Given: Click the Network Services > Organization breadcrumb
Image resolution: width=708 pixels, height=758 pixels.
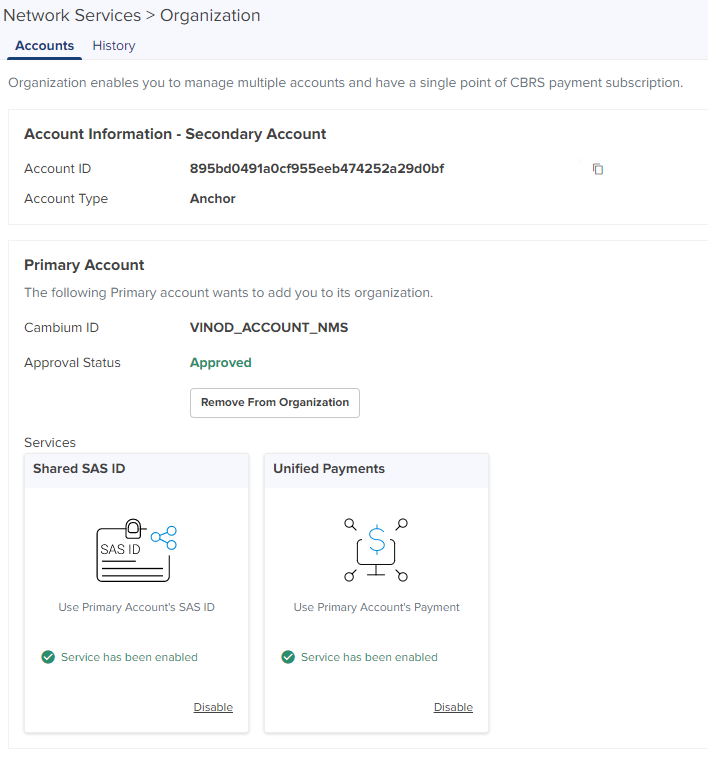Looking at the screenshot, I should [132, 16].
